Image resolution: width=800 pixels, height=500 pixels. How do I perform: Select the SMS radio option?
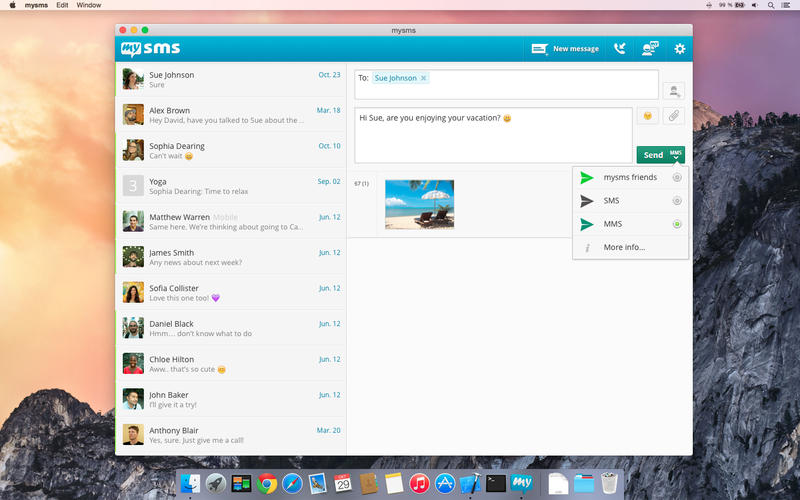pyautogui.click(x=677, y=201)
